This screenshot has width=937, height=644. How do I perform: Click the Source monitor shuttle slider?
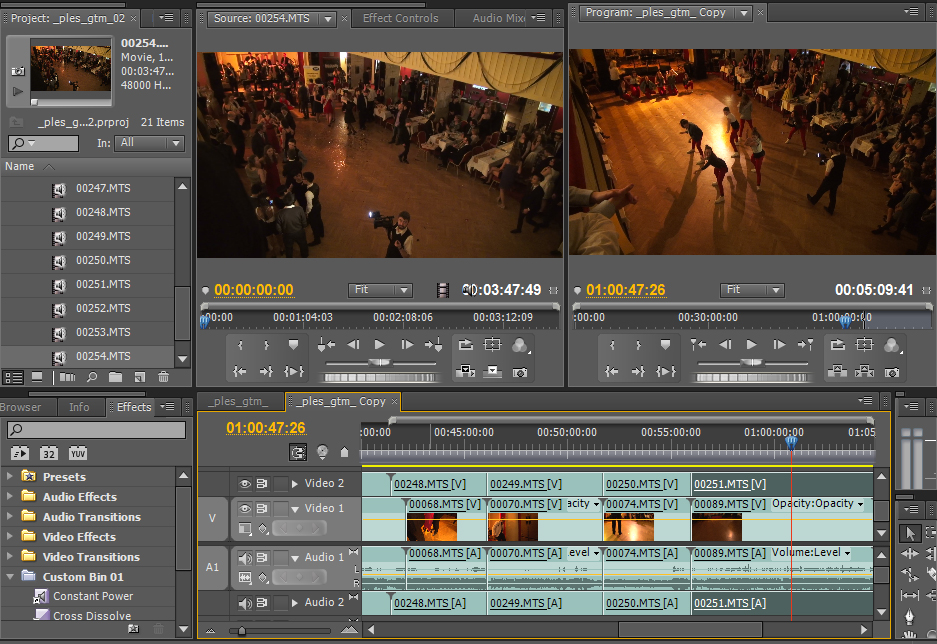tap(379, 362)
